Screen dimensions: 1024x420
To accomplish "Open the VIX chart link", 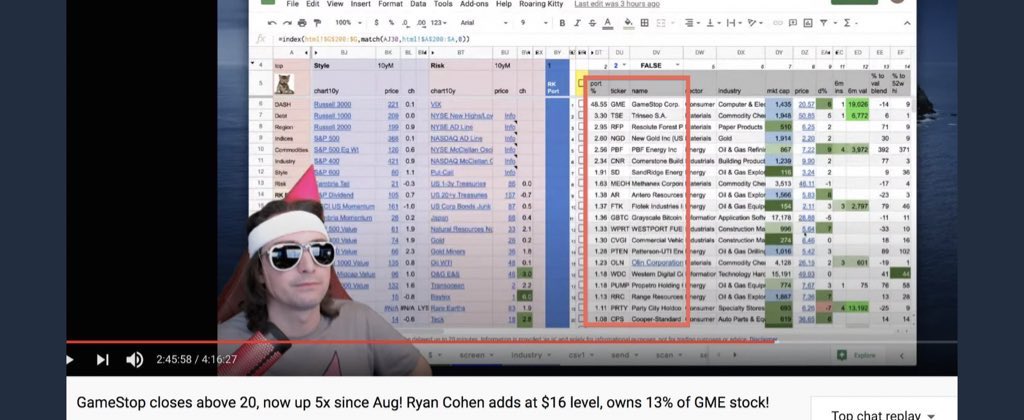I will 436,104.
